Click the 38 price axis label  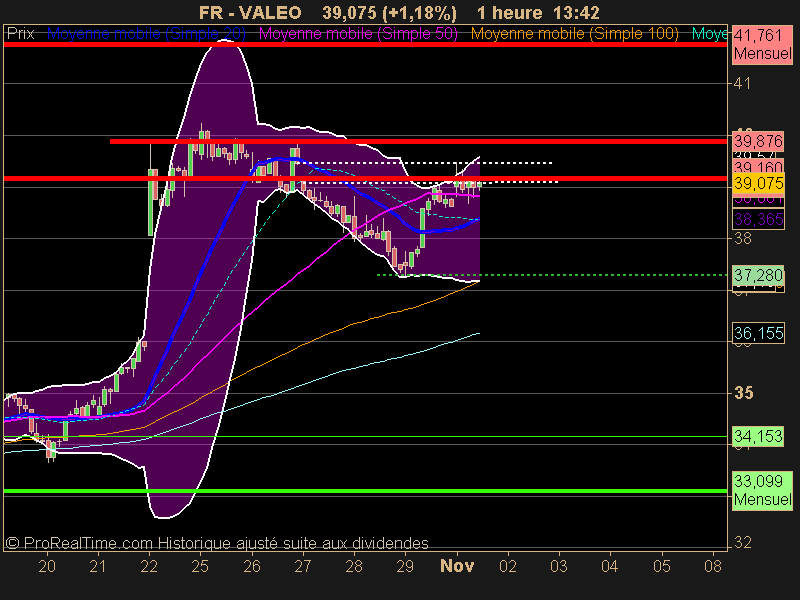click(x=742, y=238)
